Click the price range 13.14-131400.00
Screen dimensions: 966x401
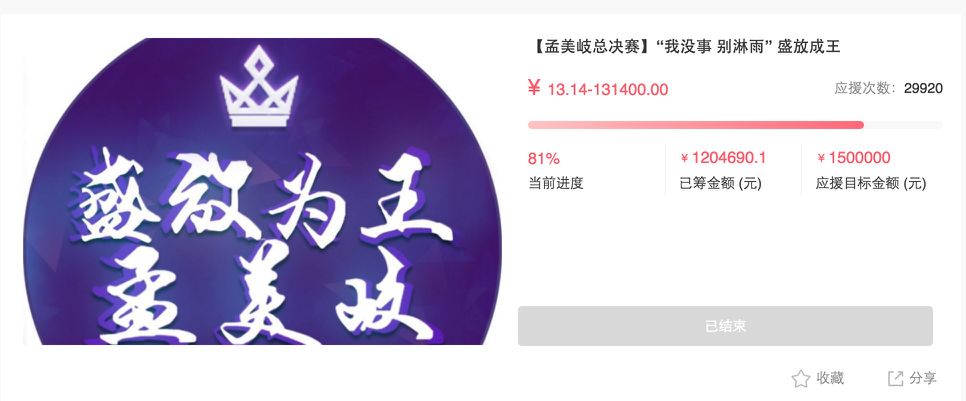point(607,90)
